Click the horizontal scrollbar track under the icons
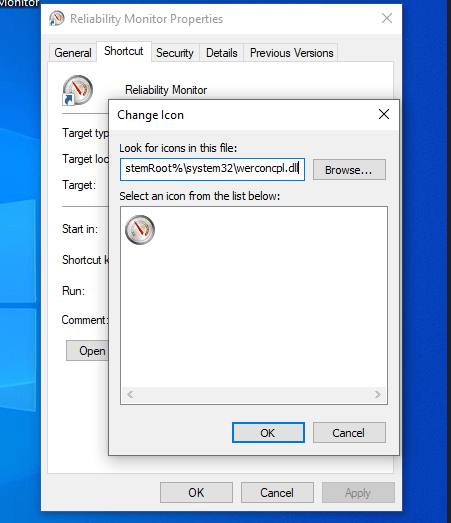 [254, 395]
